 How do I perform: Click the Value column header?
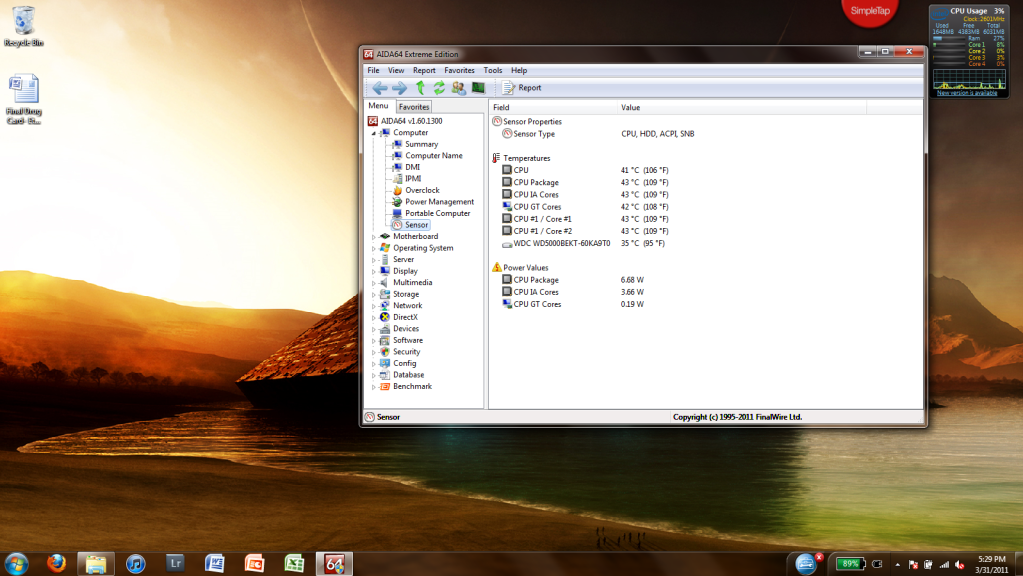(742, 108)
